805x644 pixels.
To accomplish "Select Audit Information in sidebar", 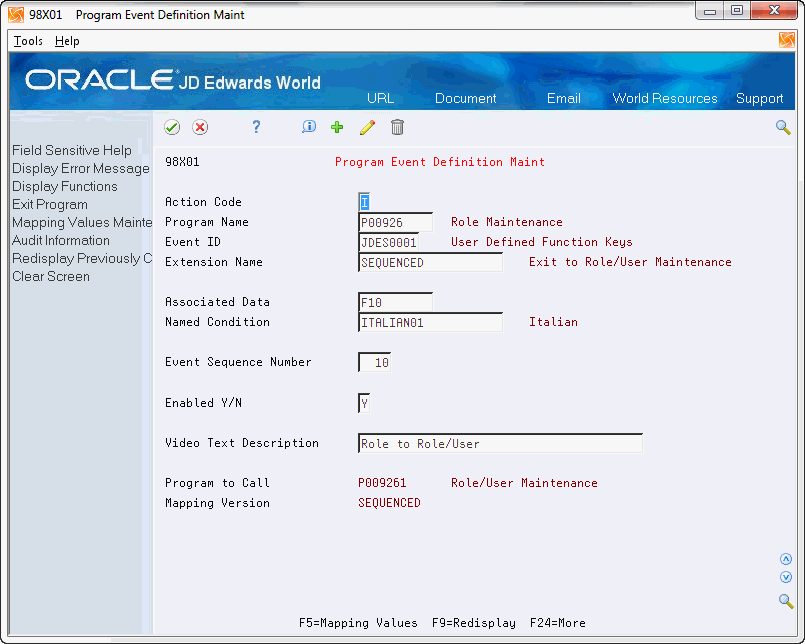I will coord(61,240).
